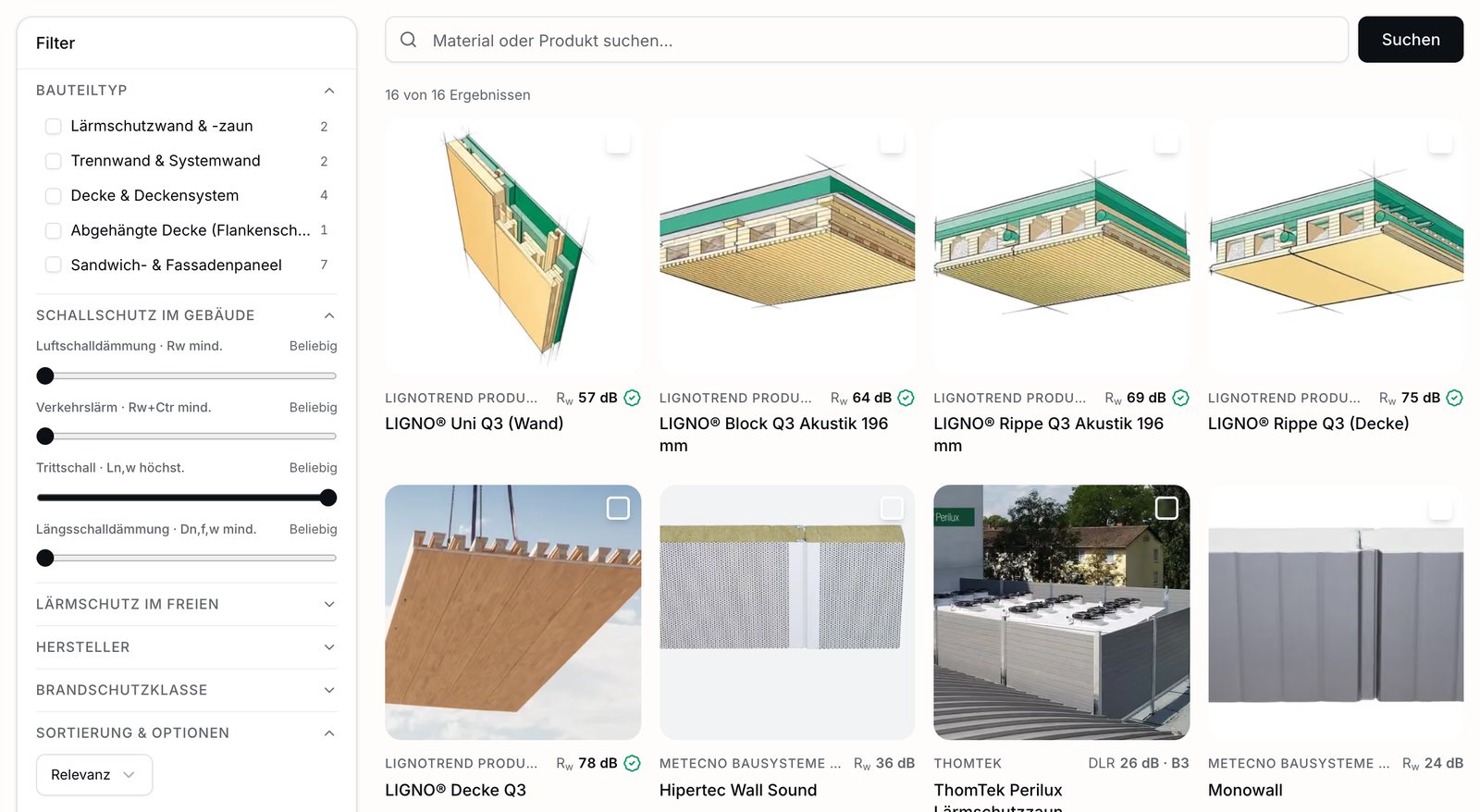Image resolution: width=1480 pixels, height=812 pixels.
Task: Tick compare checkbox on LIGNO Uni Q3 (Wand) card
Action: (618, 142)
